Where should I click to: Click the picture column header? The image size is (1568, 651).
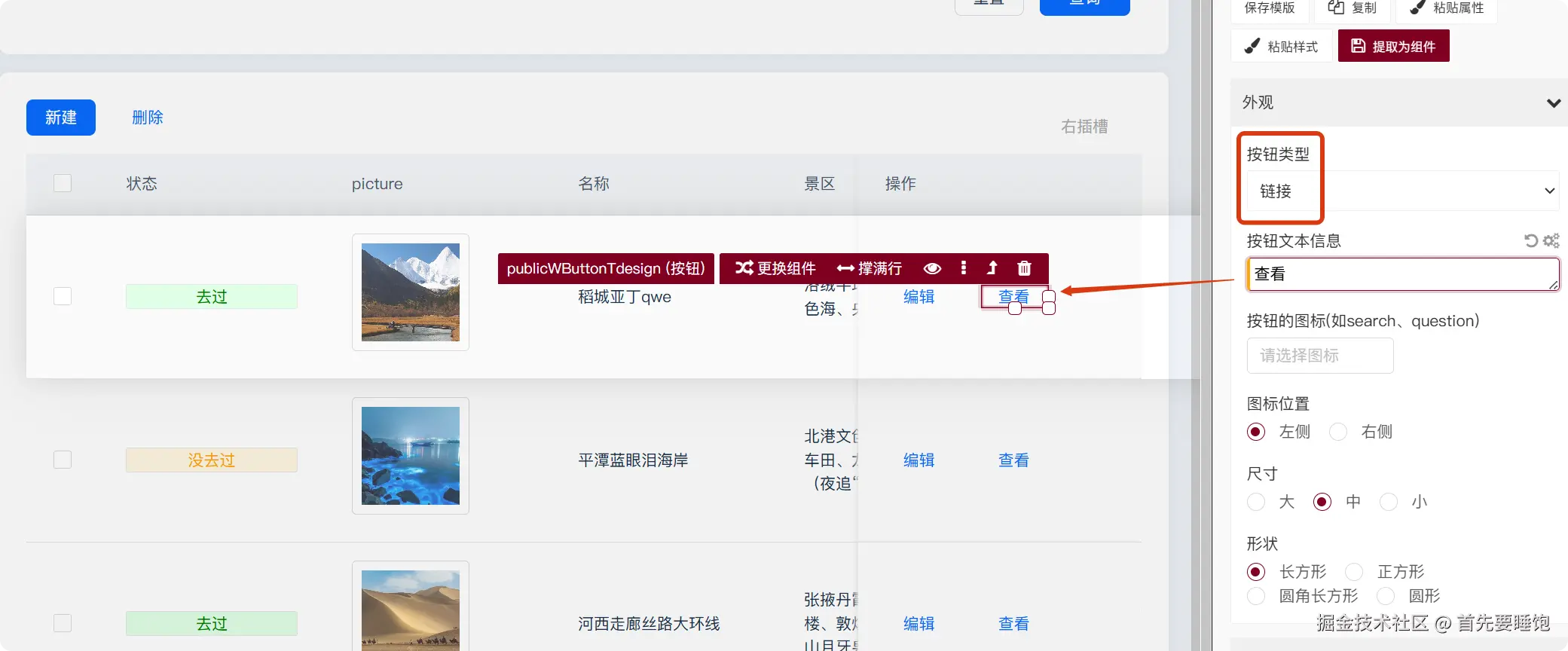[x=377, y=184]
